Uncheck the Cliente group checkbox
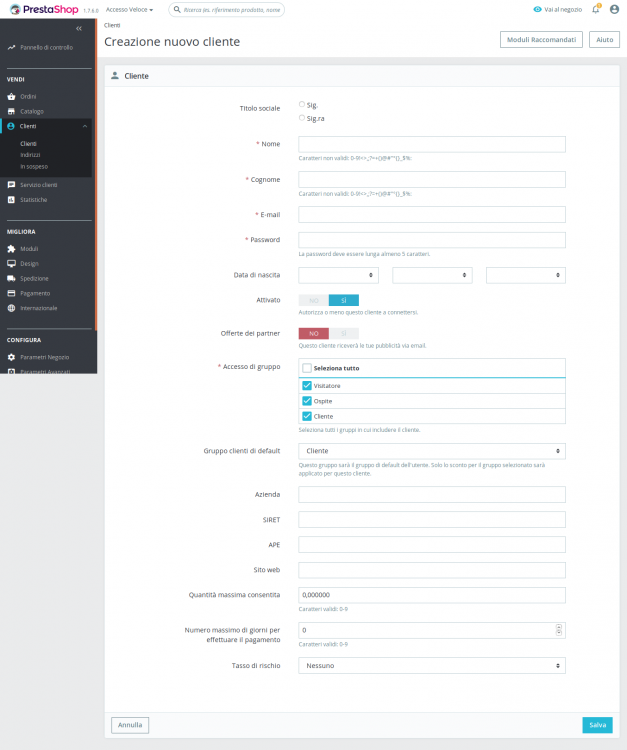Screen dimensions: 627x750 pos(307,416)
